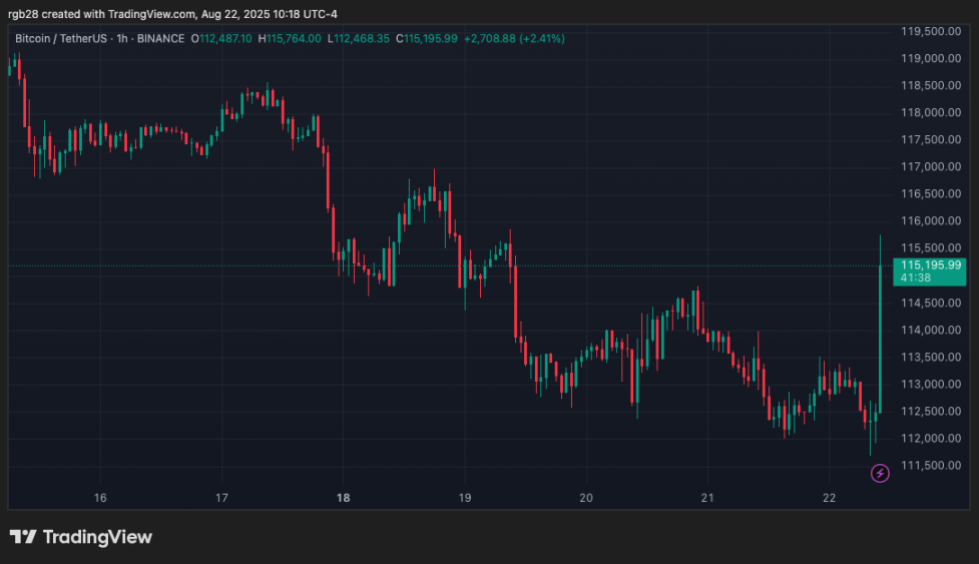This screenshot has height=564, width=979.
Task: Click the TradingView logo mark
Action: [x=23, y=537]
